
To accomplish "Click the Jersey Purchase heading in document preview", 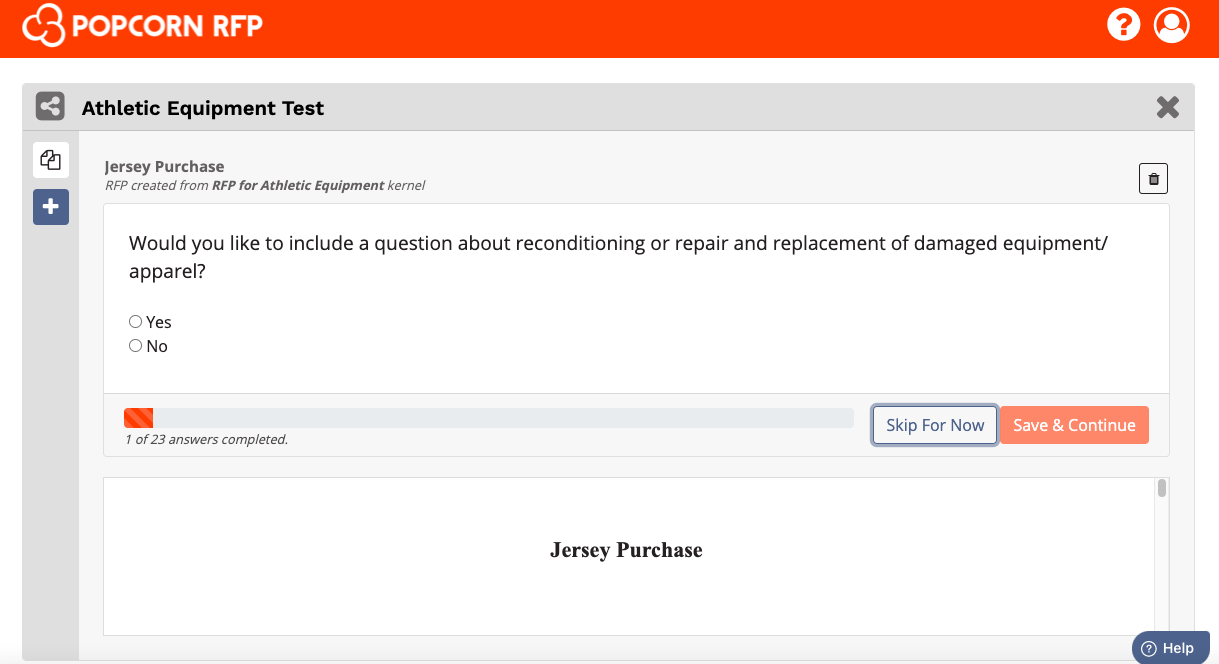I will [x=626, y=550].
